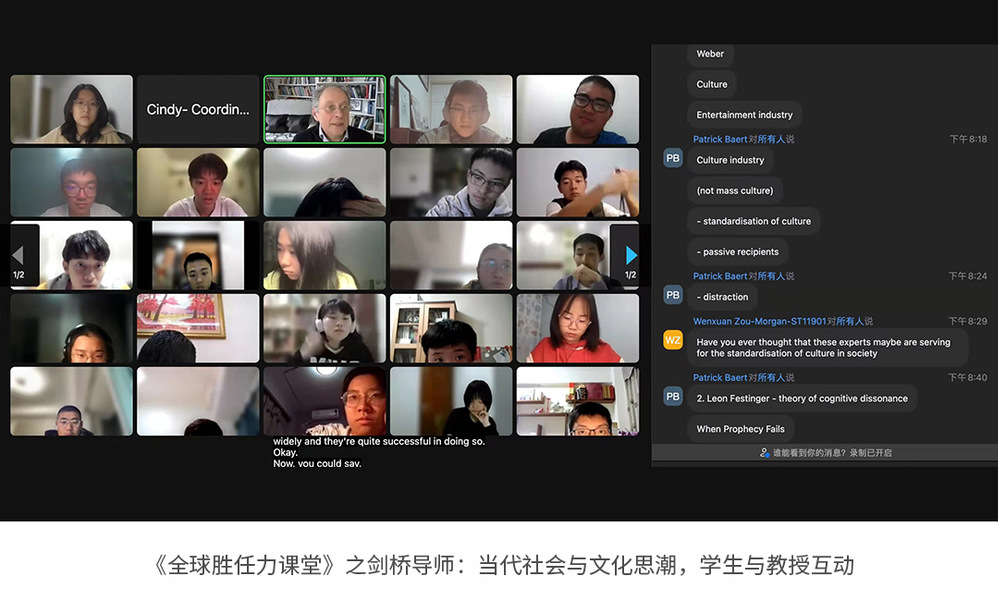Image resolution: width=998 pixels, height=613 pixels.
Task: Click PB avatar beside Culture industry message
Action: point(673,158)
